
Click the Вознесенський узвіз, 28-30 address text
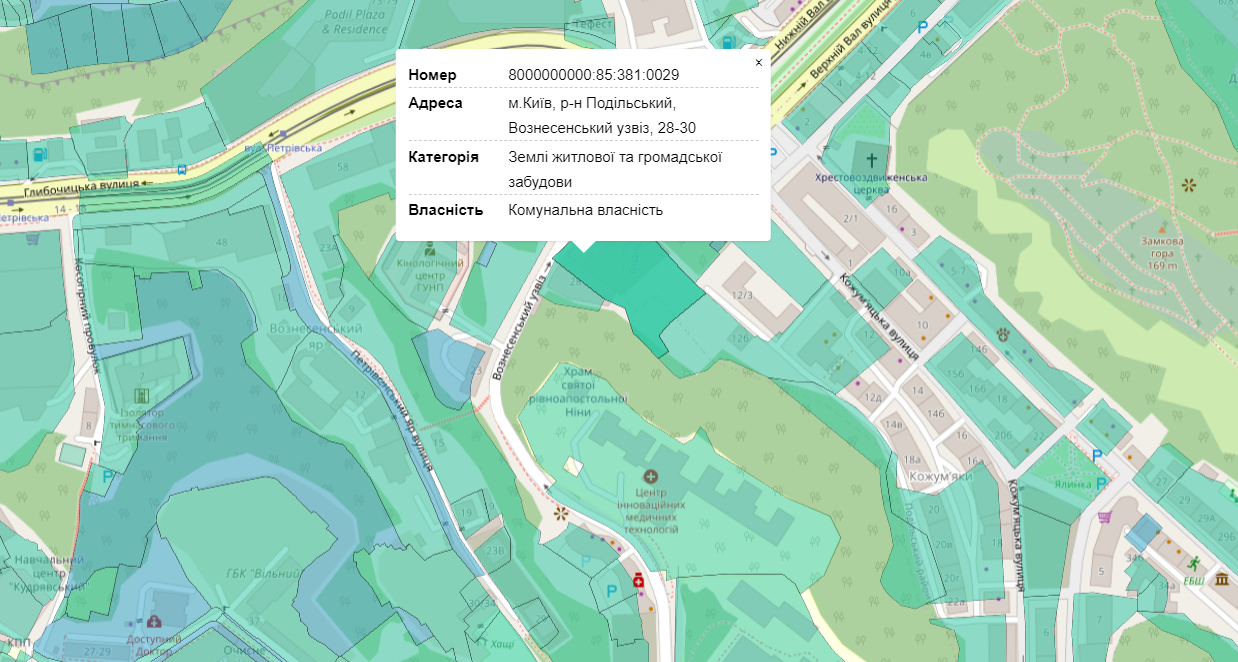[x=601, y=128]
